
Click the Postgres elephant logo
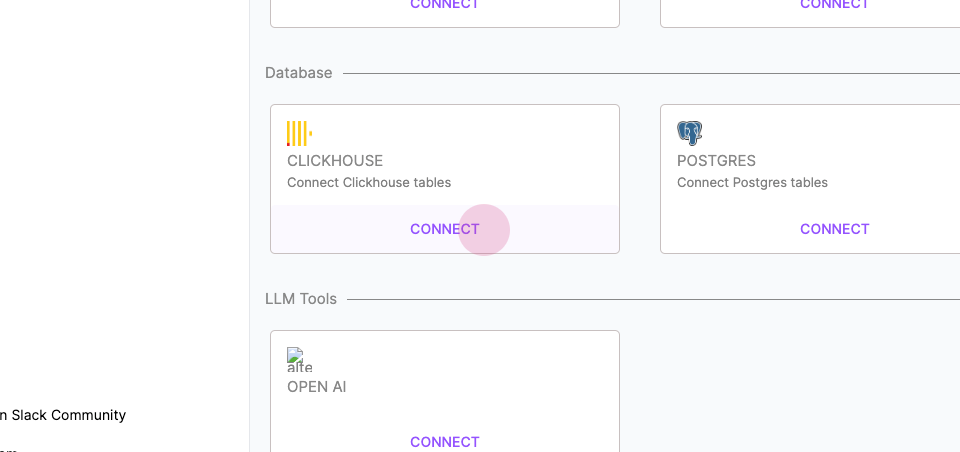[x=689, y=133]
